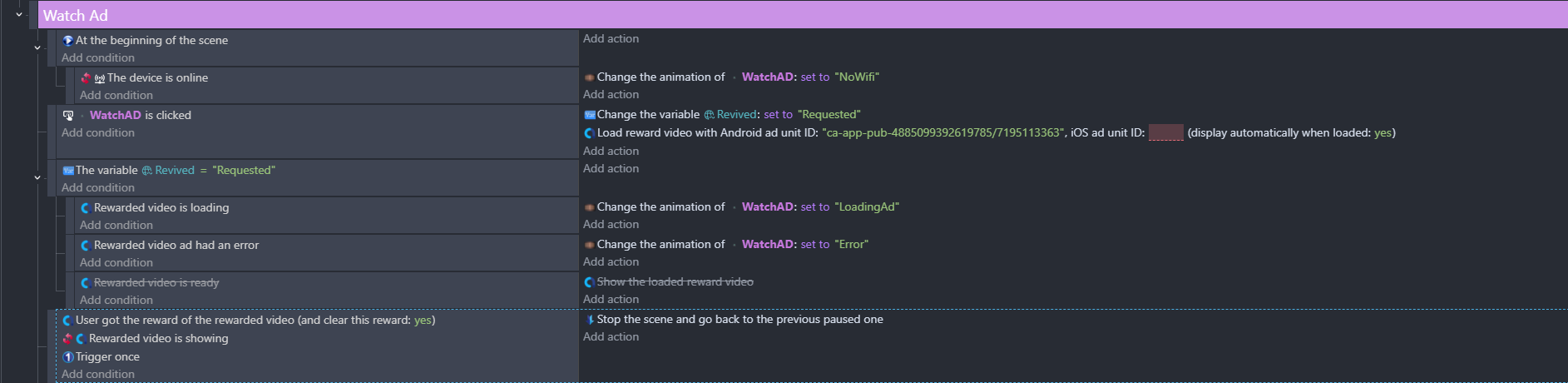The image size is (1568, 383).
Task: Click the 'At the beginning of the scene' icon
Action: click(x=68, y=40)
